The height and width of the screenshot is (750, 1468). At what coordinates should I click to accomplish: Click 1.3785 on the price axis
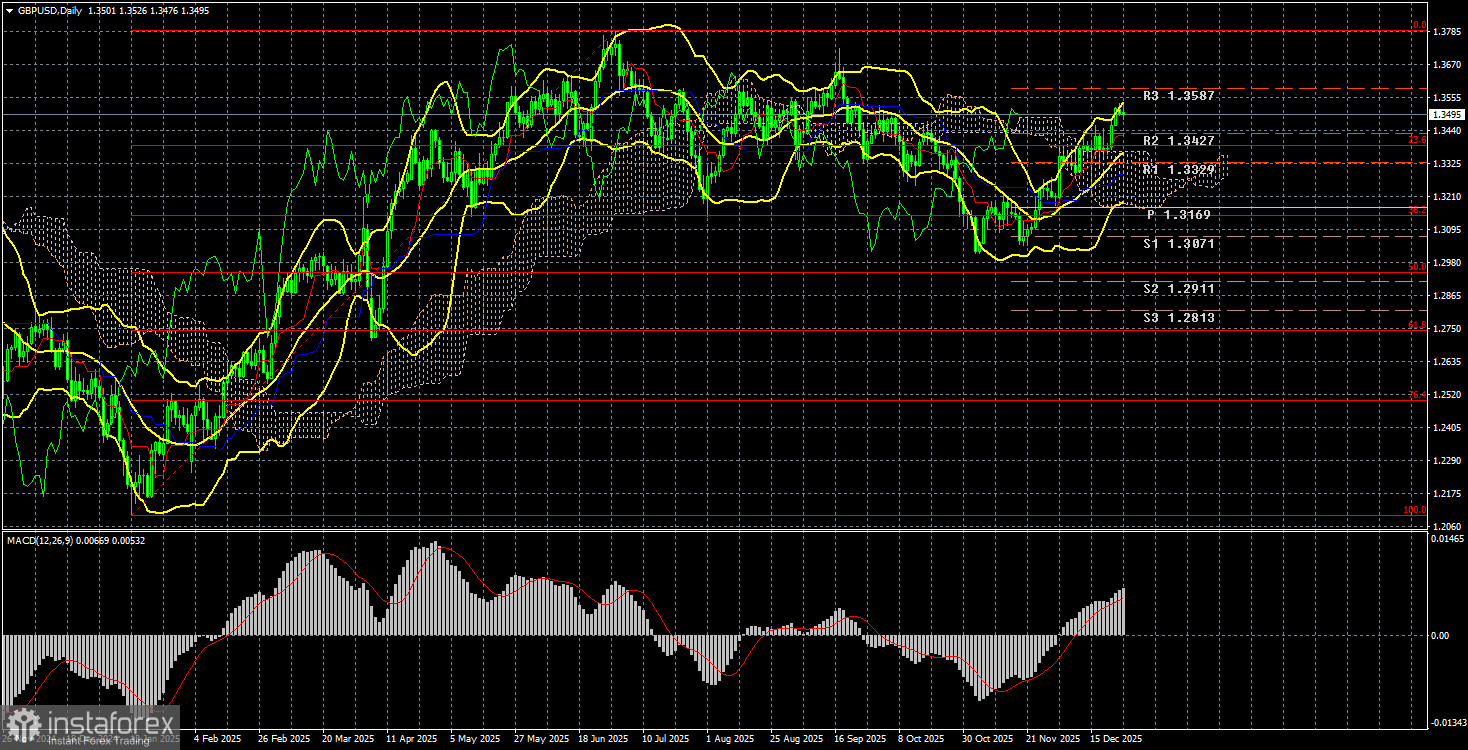tap(1448, 32)
